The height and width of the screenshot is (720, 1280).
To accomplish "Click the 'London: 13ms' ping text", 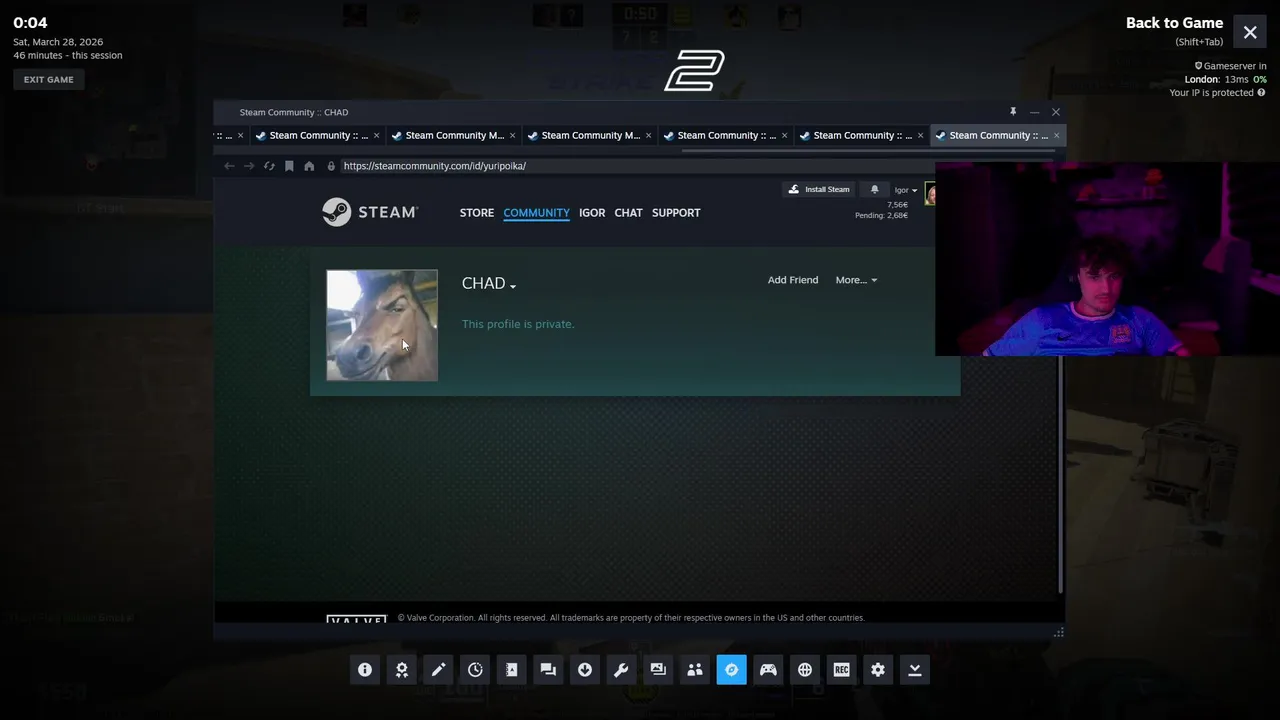I will click(x=1217, y=79).
